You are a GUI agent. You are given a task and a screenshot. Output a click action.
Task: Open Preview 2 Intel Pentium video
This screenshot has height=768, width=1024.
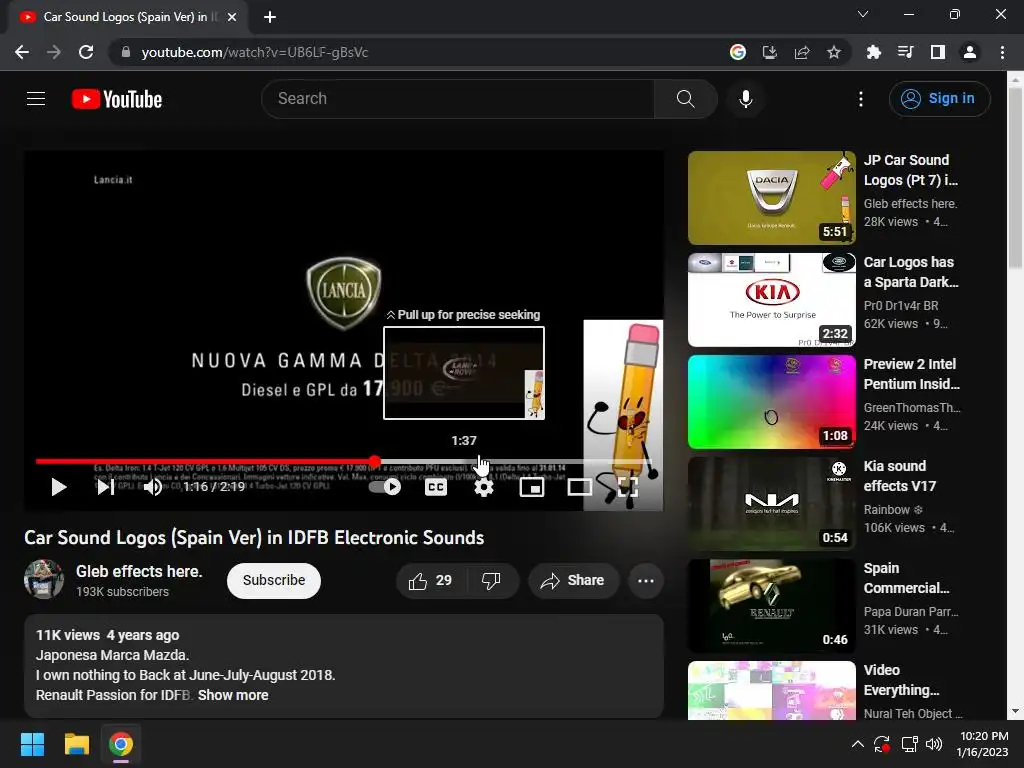point(912,374)
